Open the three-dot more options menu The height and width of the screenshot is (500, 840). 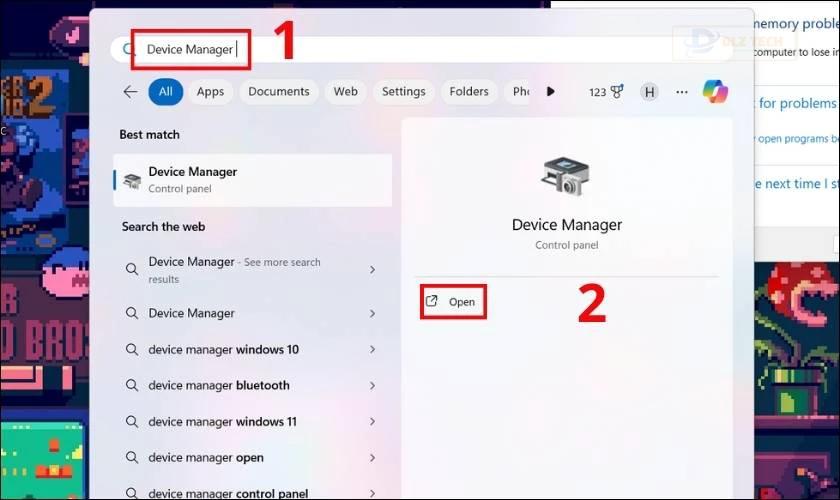pyautogui.click(x=681, y=92)
